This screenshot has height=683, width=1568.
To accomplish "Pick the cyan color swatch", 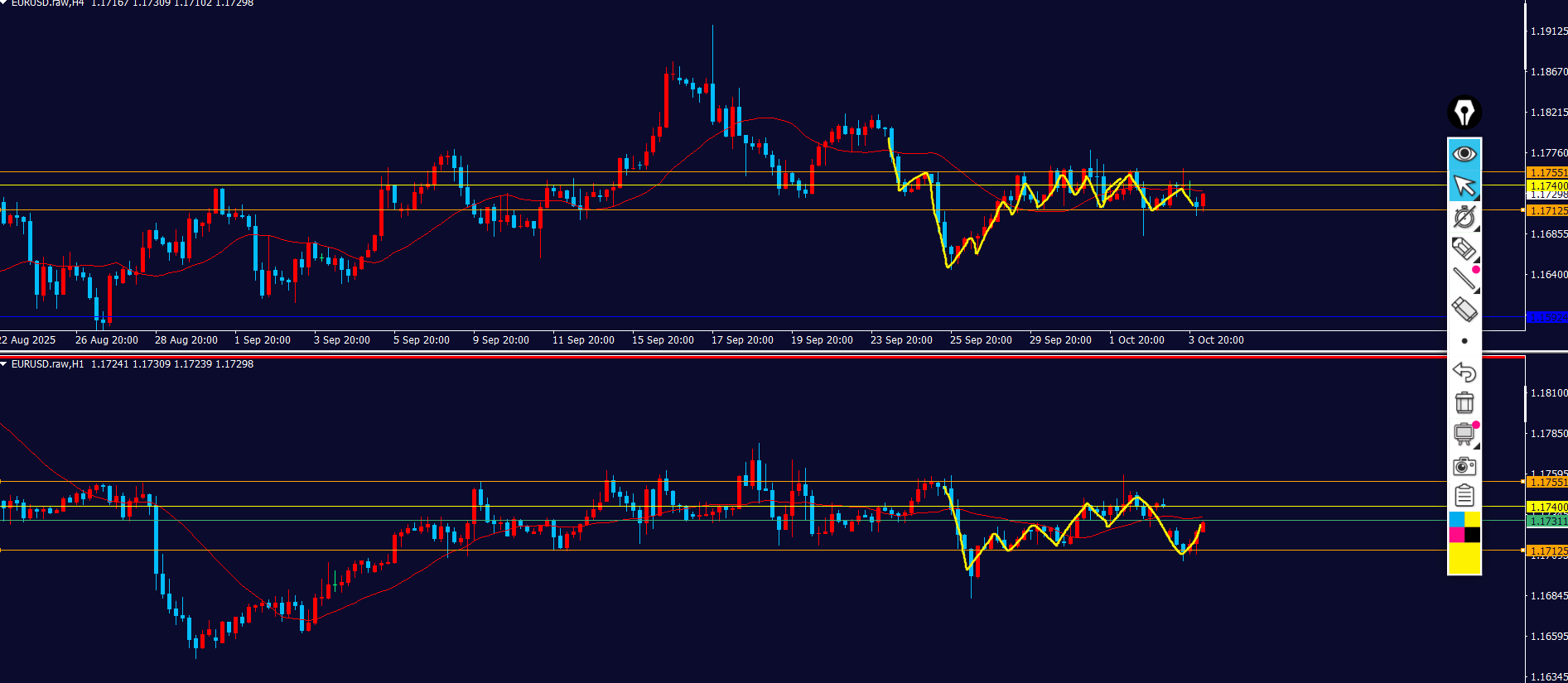I will [1455, 519].
